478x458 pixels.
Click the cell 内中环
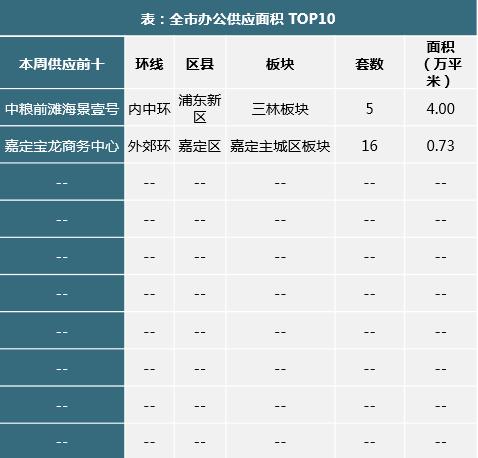pyautogui.click(x=149, y=109)
